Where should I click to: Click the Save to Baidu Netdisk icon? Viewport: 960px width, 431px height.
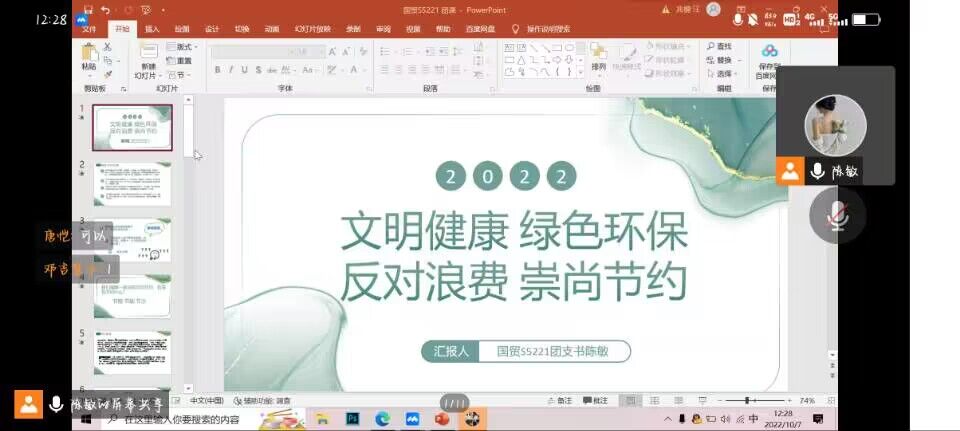[x=768, y=59]
